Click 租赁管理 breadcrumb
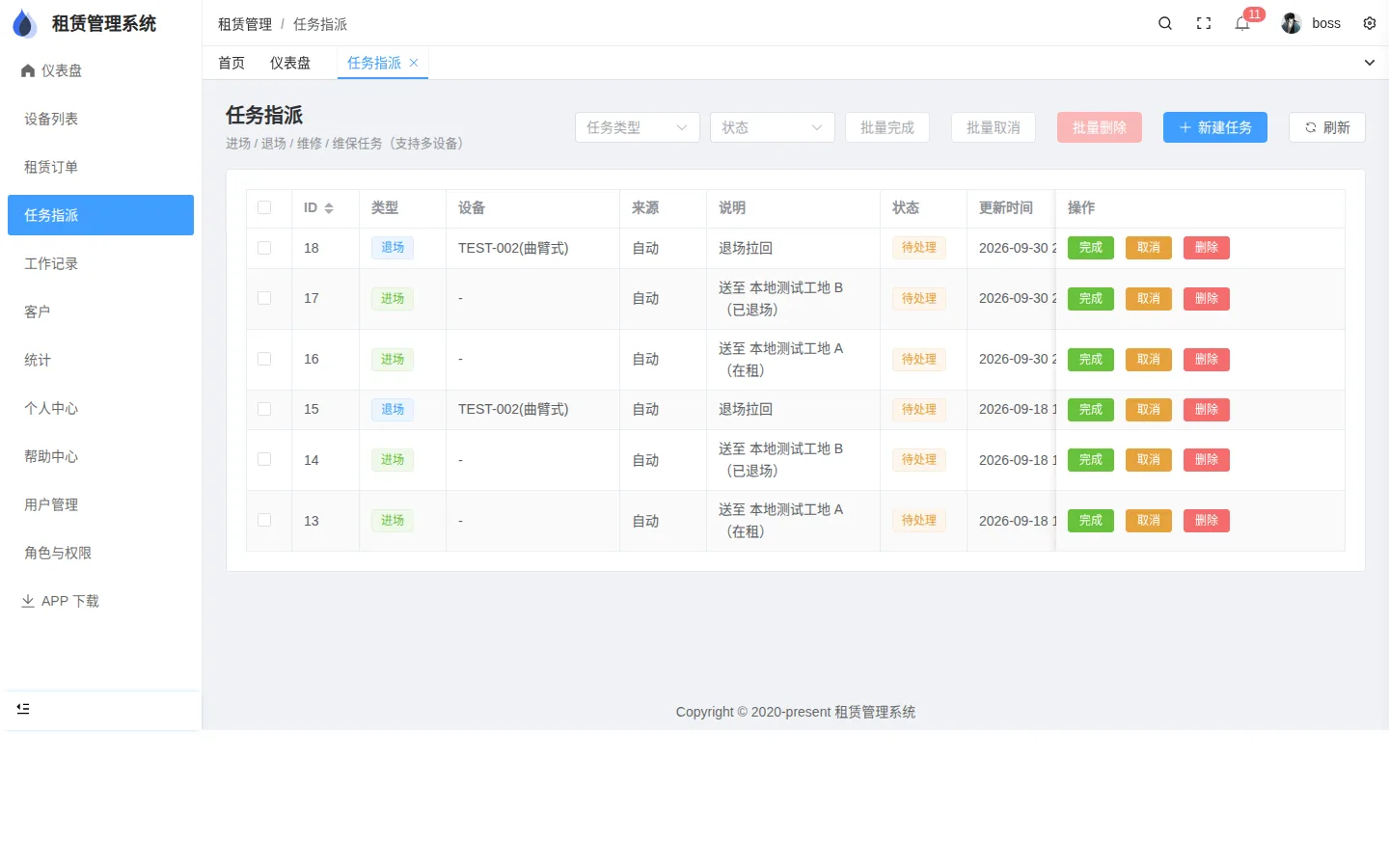Image resolution: width=1389 pixels, height=868 pixels. tap(245, 24)
